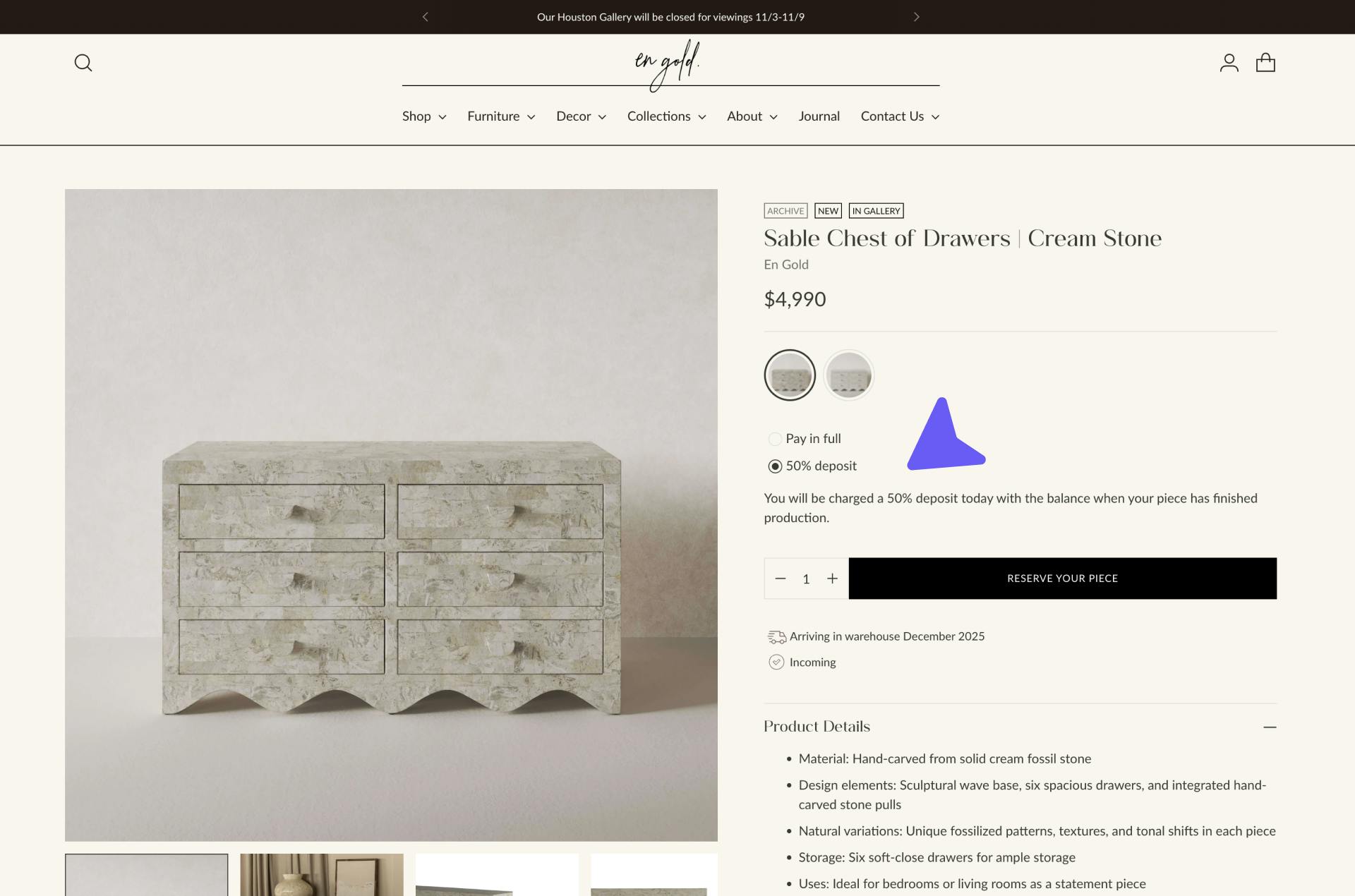Image resolution: width=1355 pixels, height=896 pixels.
Task: Click the Incoming status checkmark icon
Action: [x=776, y=662]
